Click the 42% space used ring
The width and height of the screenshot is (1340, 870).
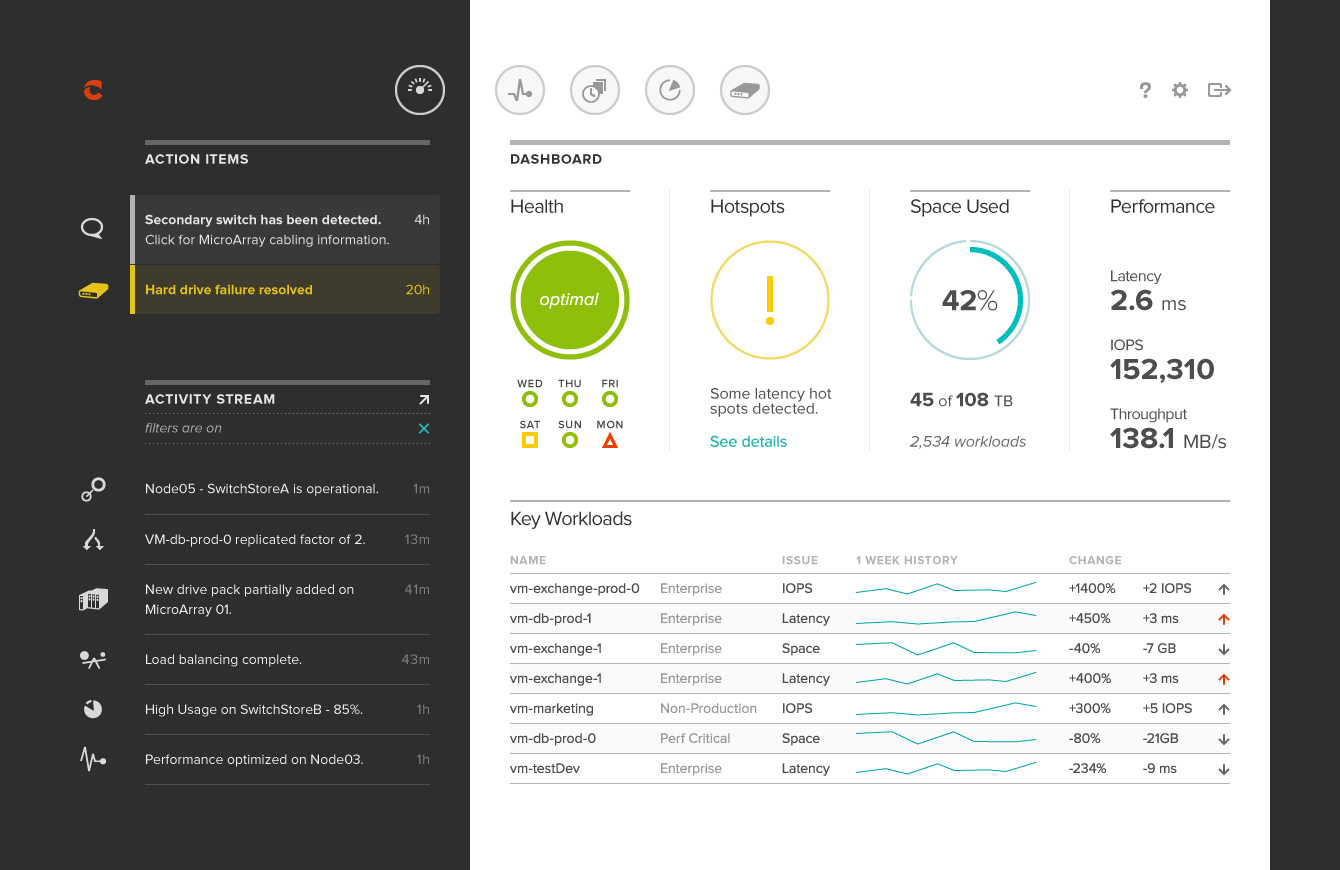click(x=969, y=300)
